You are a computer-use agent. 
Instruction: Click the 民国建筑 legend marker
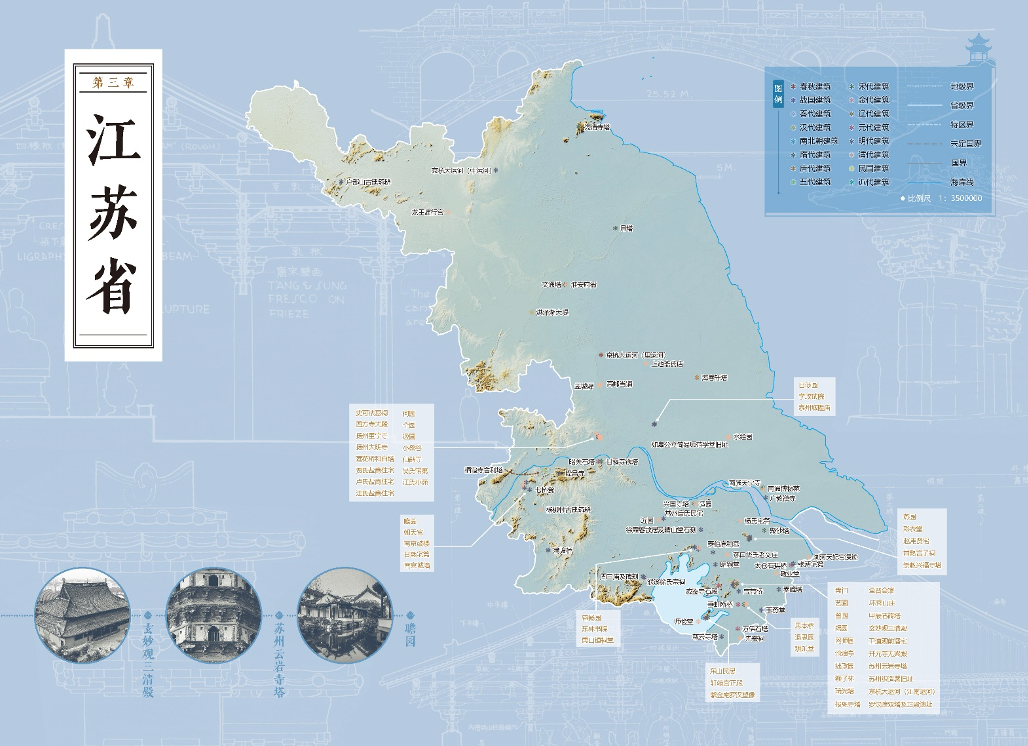click(x=852, y=168)
